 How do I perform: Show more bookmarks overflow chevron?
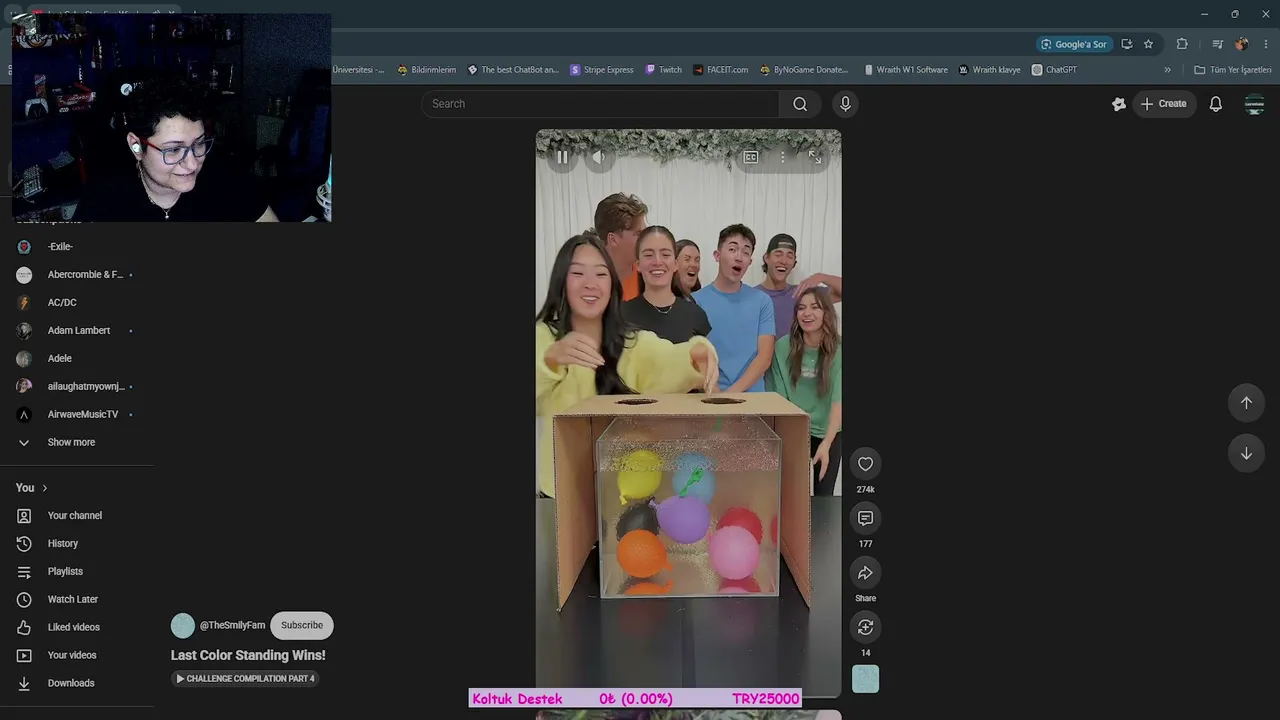(x=1167, y=70)
